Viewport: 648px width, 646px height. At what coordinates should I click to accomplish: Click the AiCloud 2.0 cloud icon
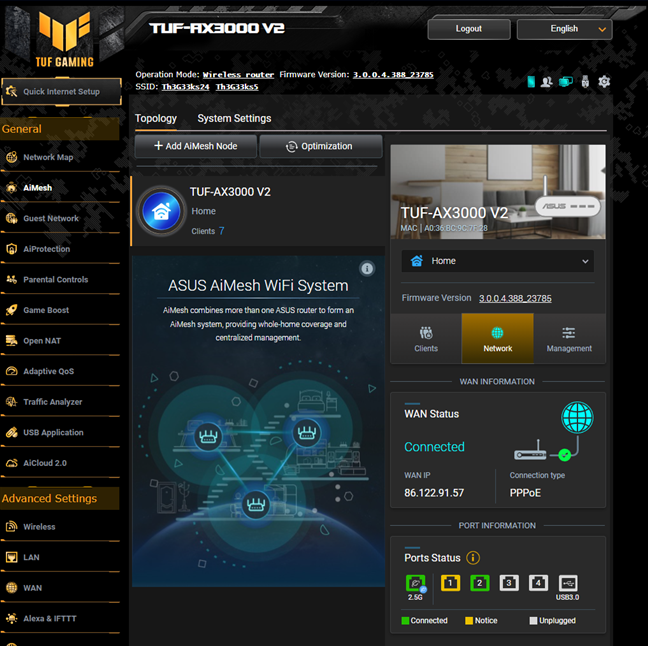[x=12, y=463]
